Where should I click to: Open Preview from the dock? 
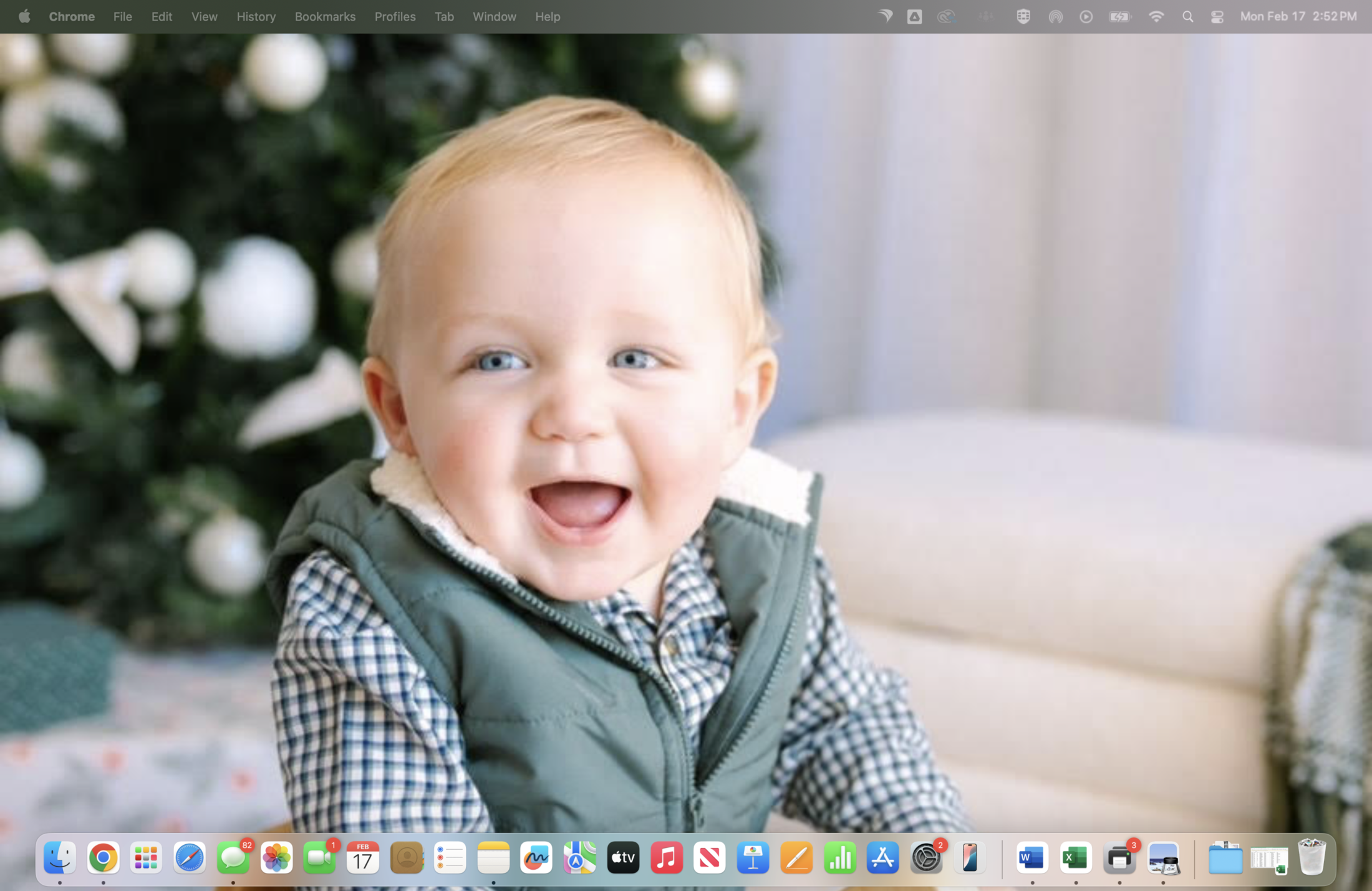[1163, 858]
